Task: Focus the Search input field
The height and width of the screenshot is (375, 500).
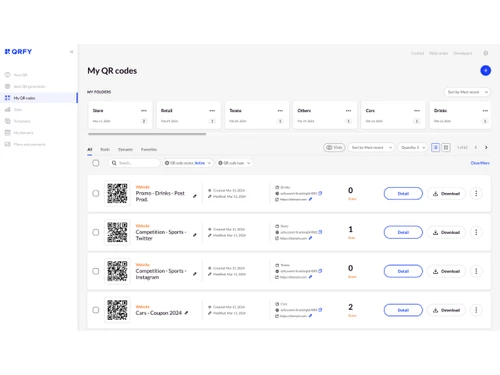Action: 134,163
